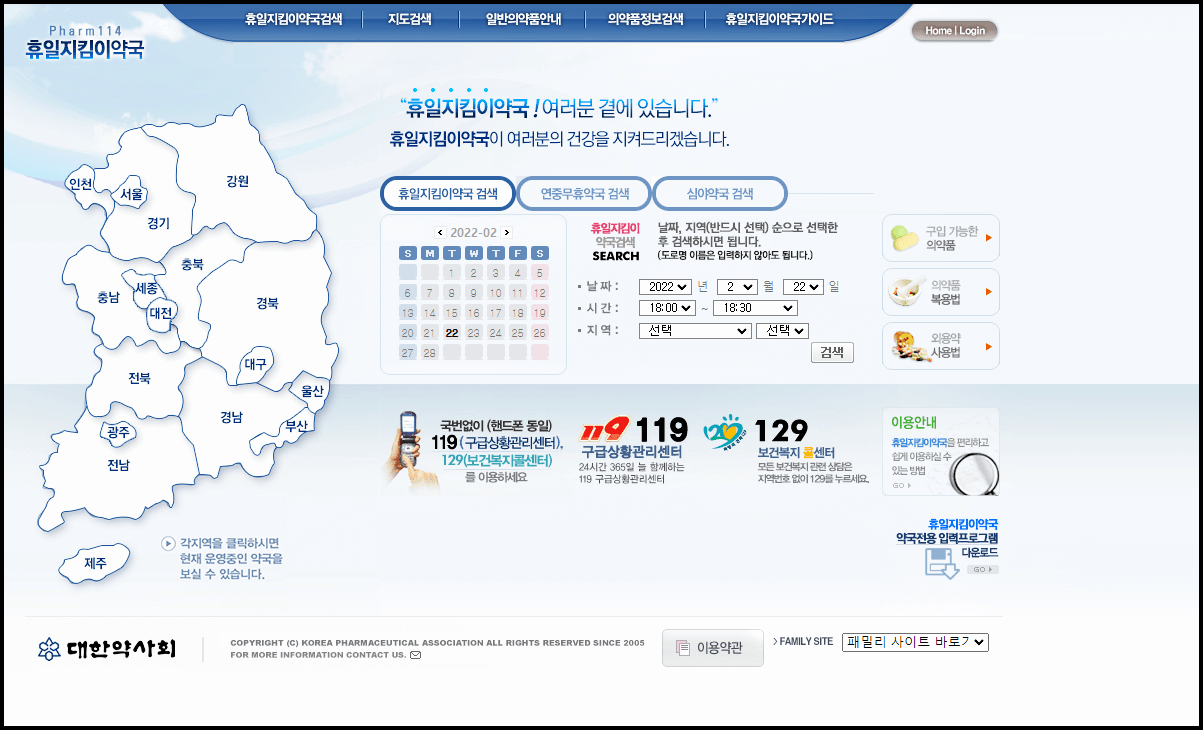Image resolution: width=1203 pixels, height=730 pixels.
Task: Open 일반의약품안내 top menu
Action: click(523, 19)
